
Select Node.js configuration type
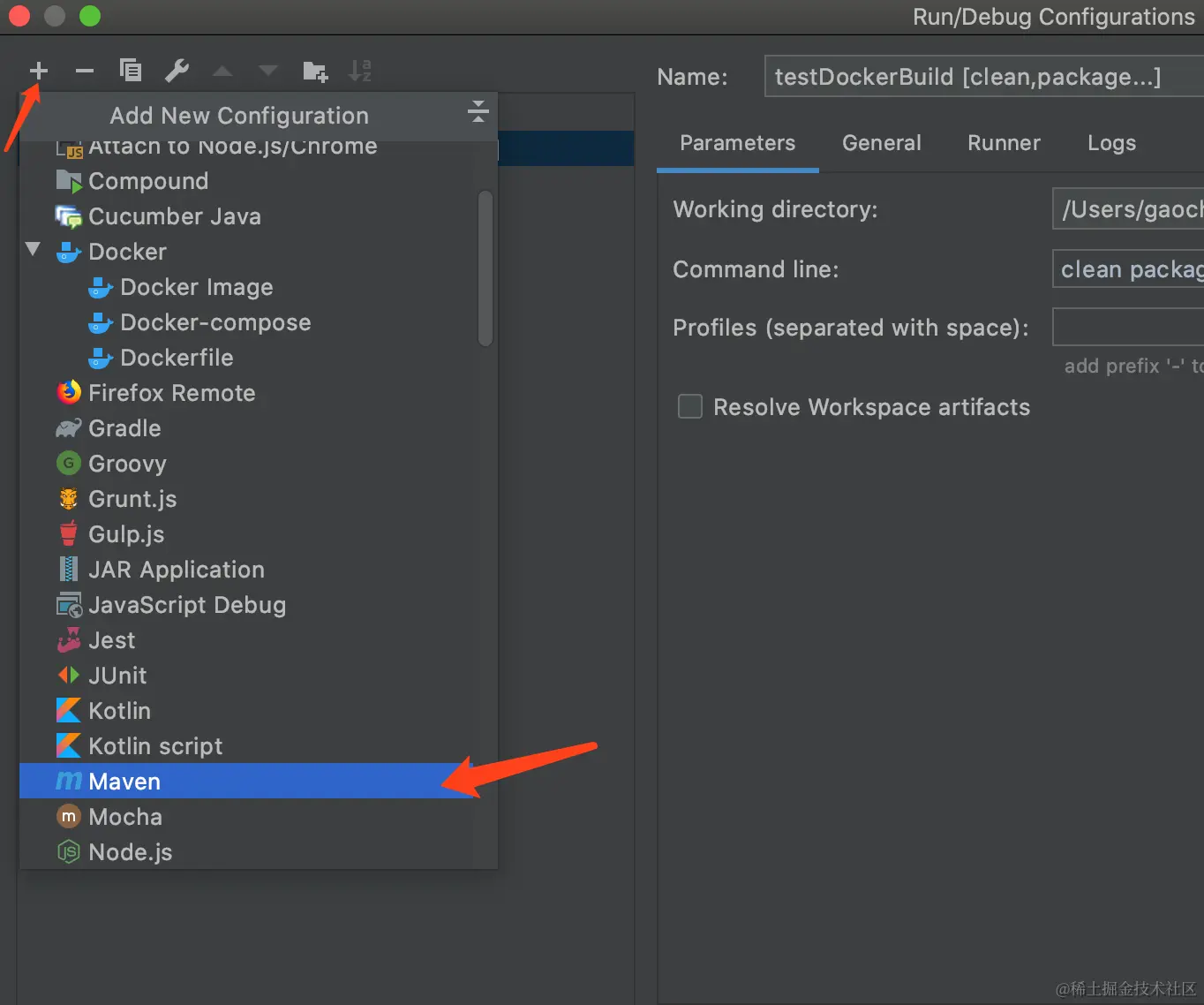click(259, 852)
